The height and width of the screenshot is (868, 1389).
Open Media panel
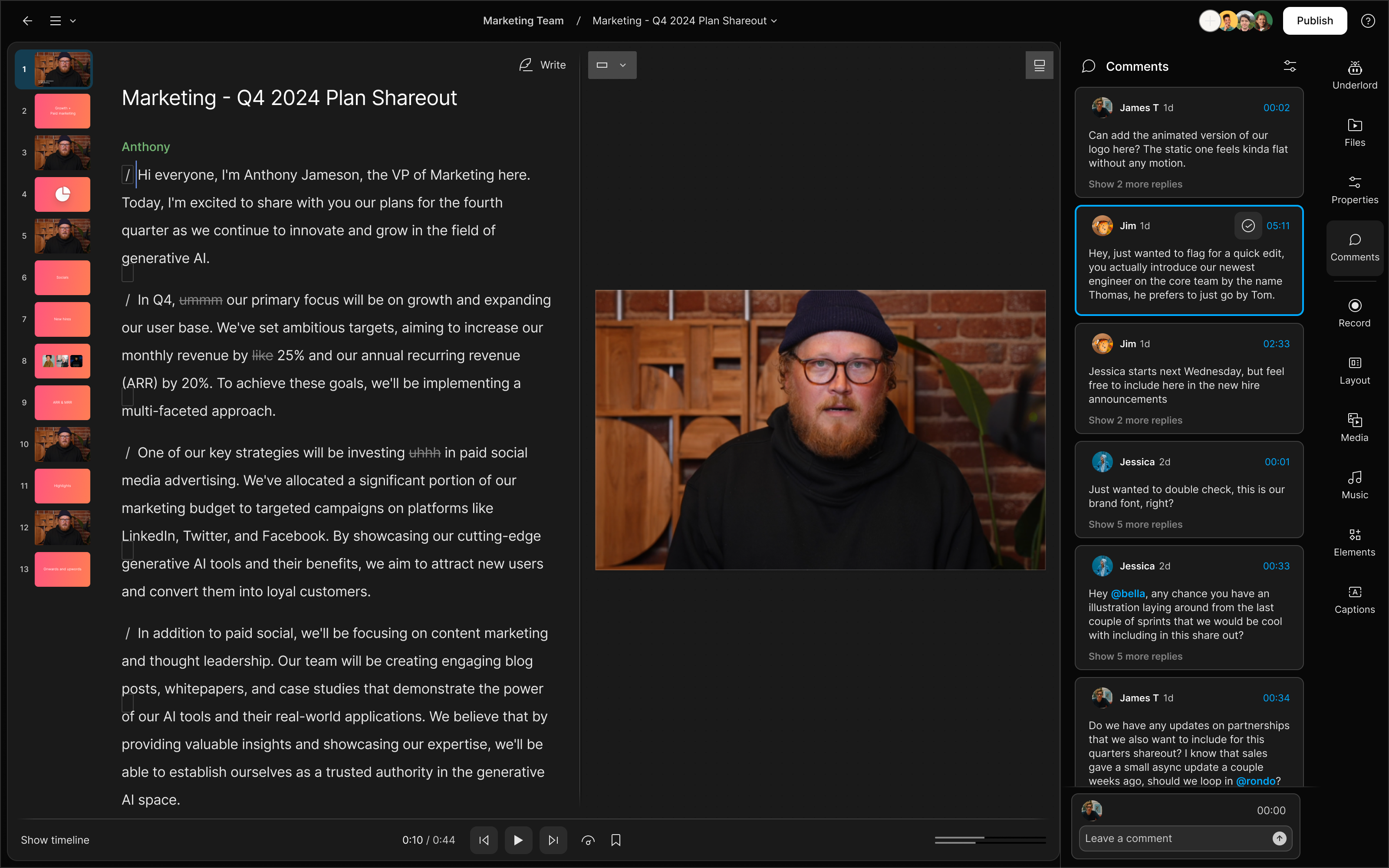(1355, 428)
